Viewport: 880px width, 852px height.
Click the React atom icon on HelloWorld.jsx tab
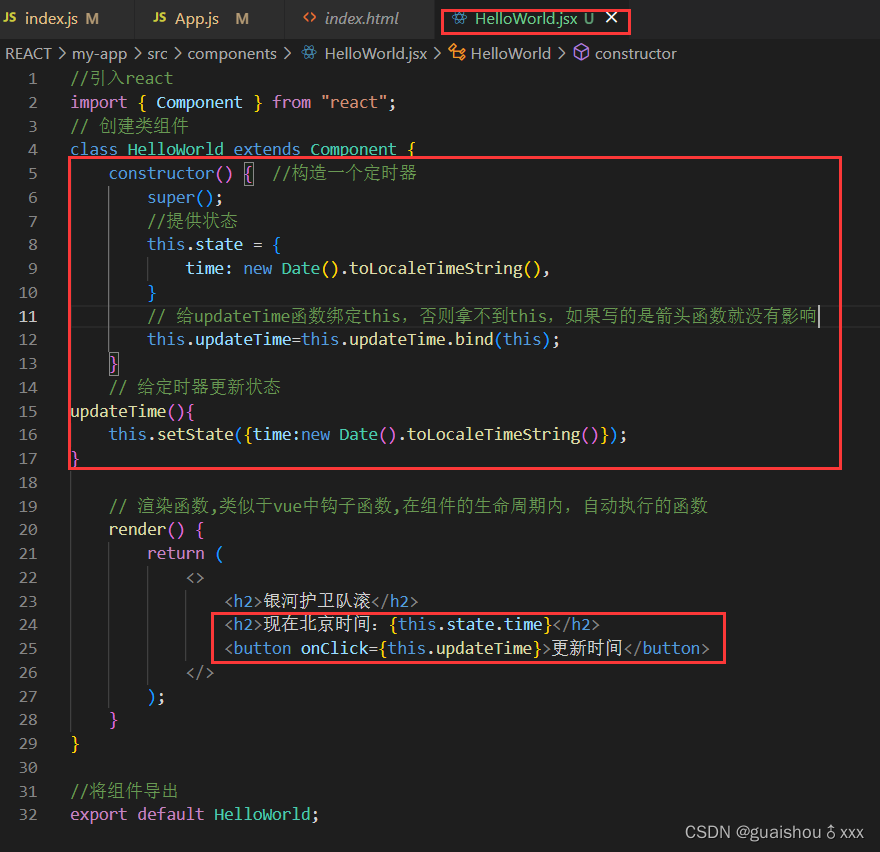click(462, 18)
